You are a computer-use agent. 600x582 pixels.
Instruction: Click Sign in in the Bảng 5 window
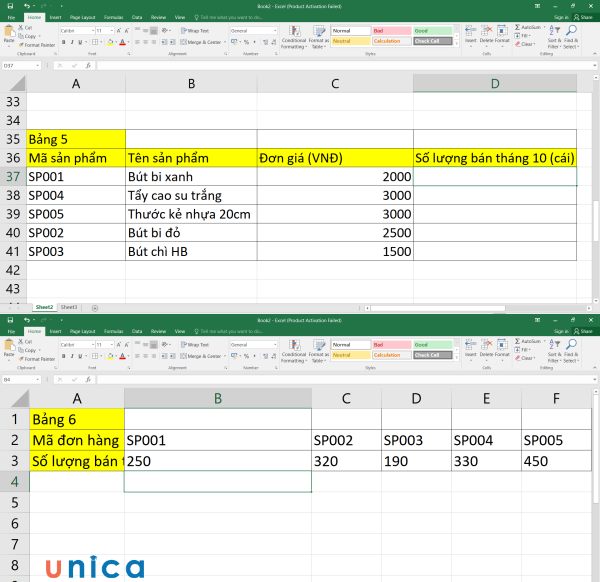(x=561, y=18)
